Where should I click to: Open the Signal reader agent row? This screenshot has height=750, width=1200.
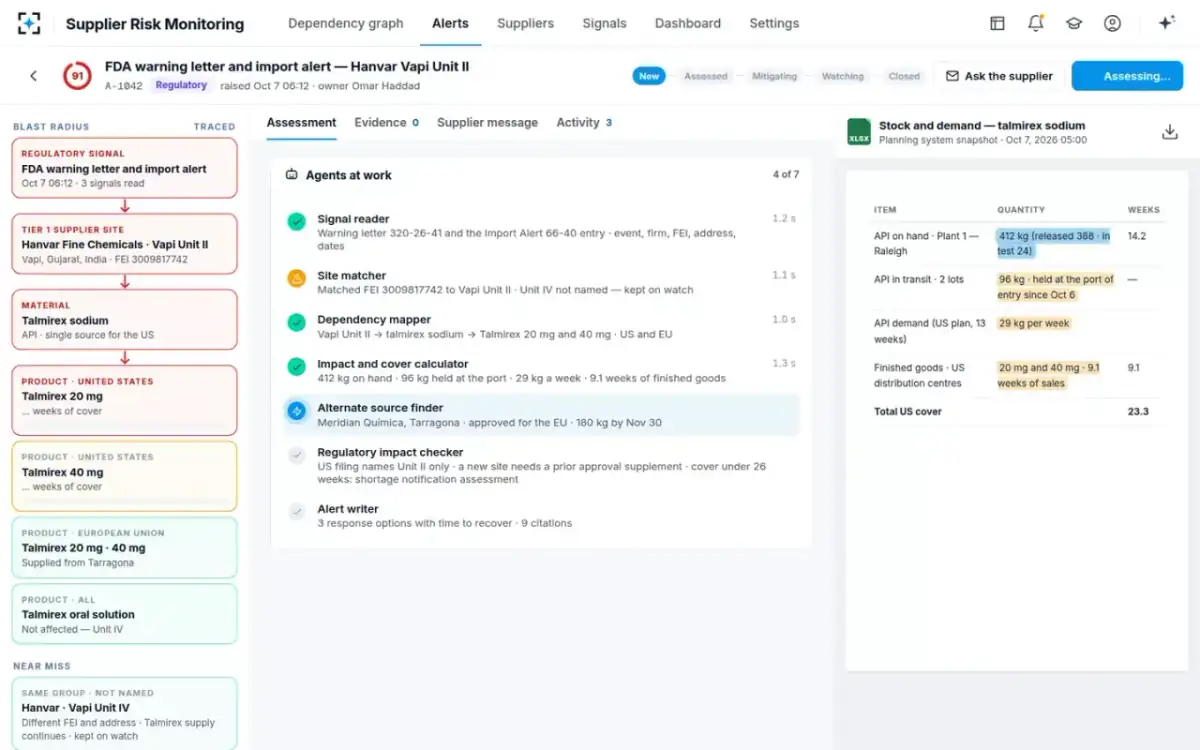541,232
